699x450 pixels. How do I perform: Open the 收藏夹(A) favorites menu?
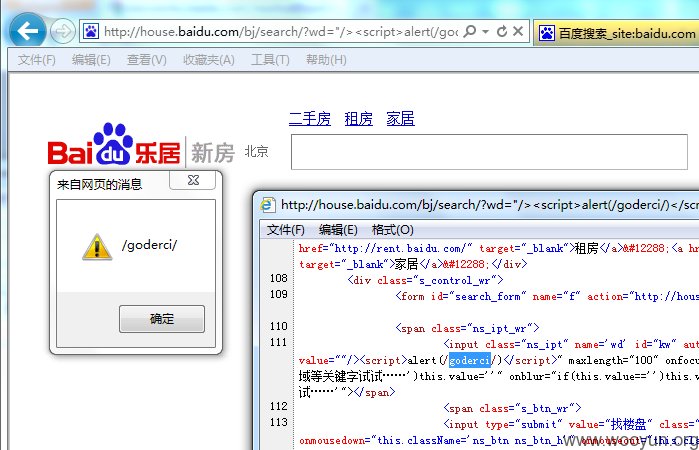click(209, 59)
